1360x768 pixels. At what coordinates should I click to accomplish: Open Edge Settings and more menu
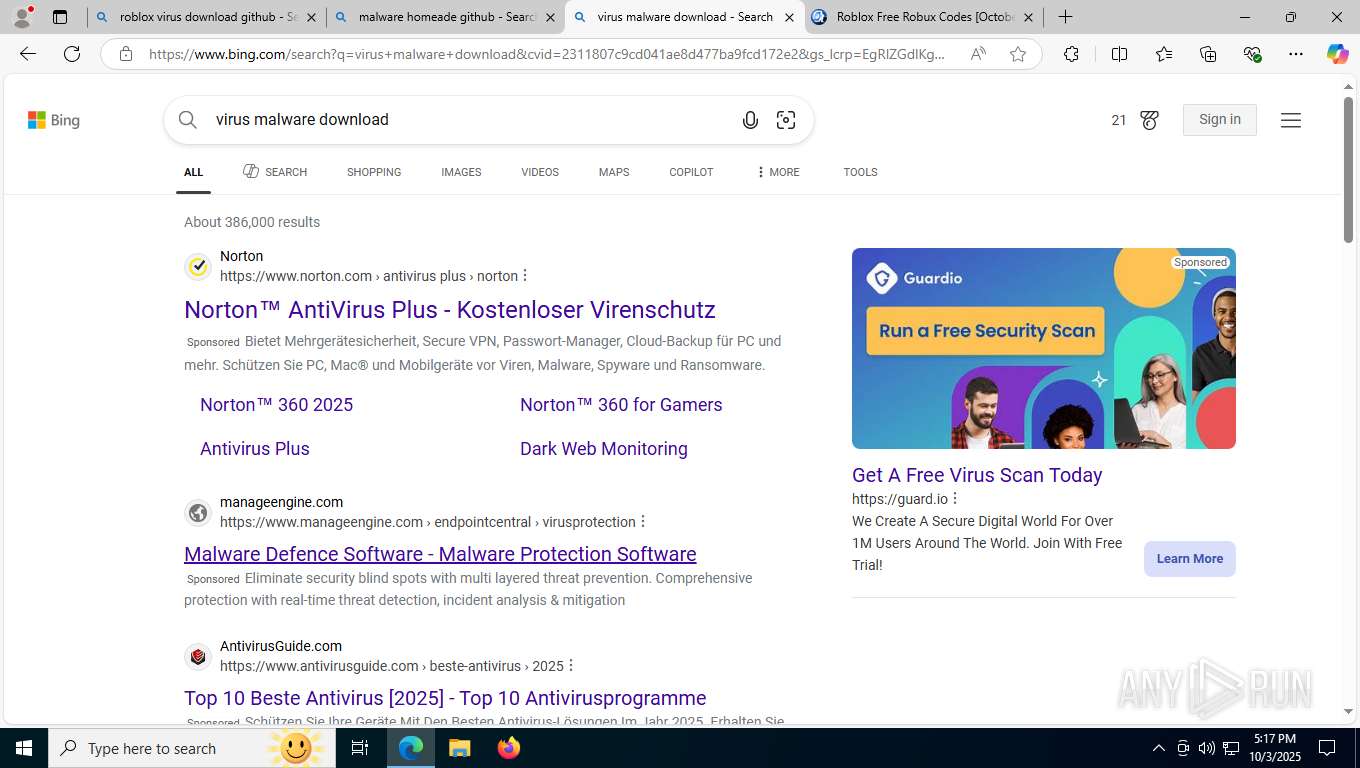1296,54
